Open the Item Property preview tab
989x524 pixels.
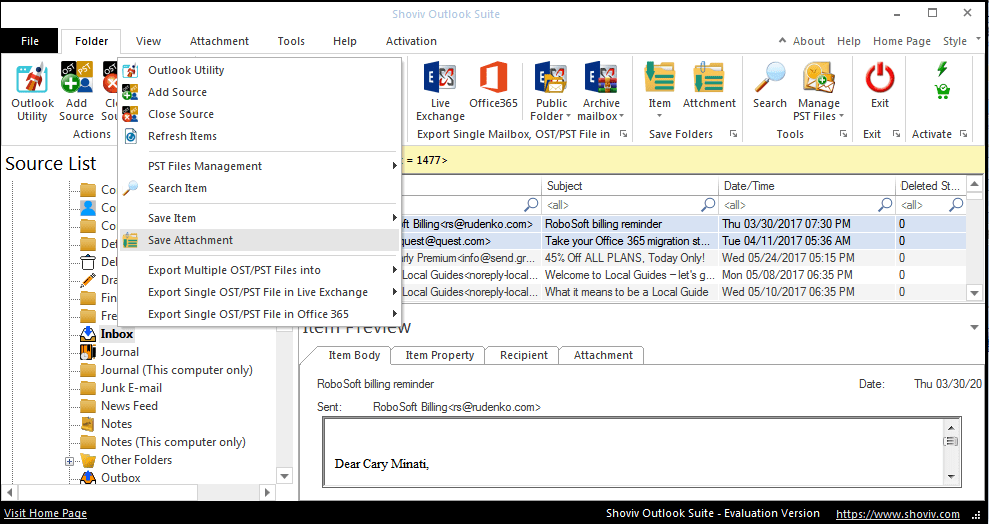[440, 356]
